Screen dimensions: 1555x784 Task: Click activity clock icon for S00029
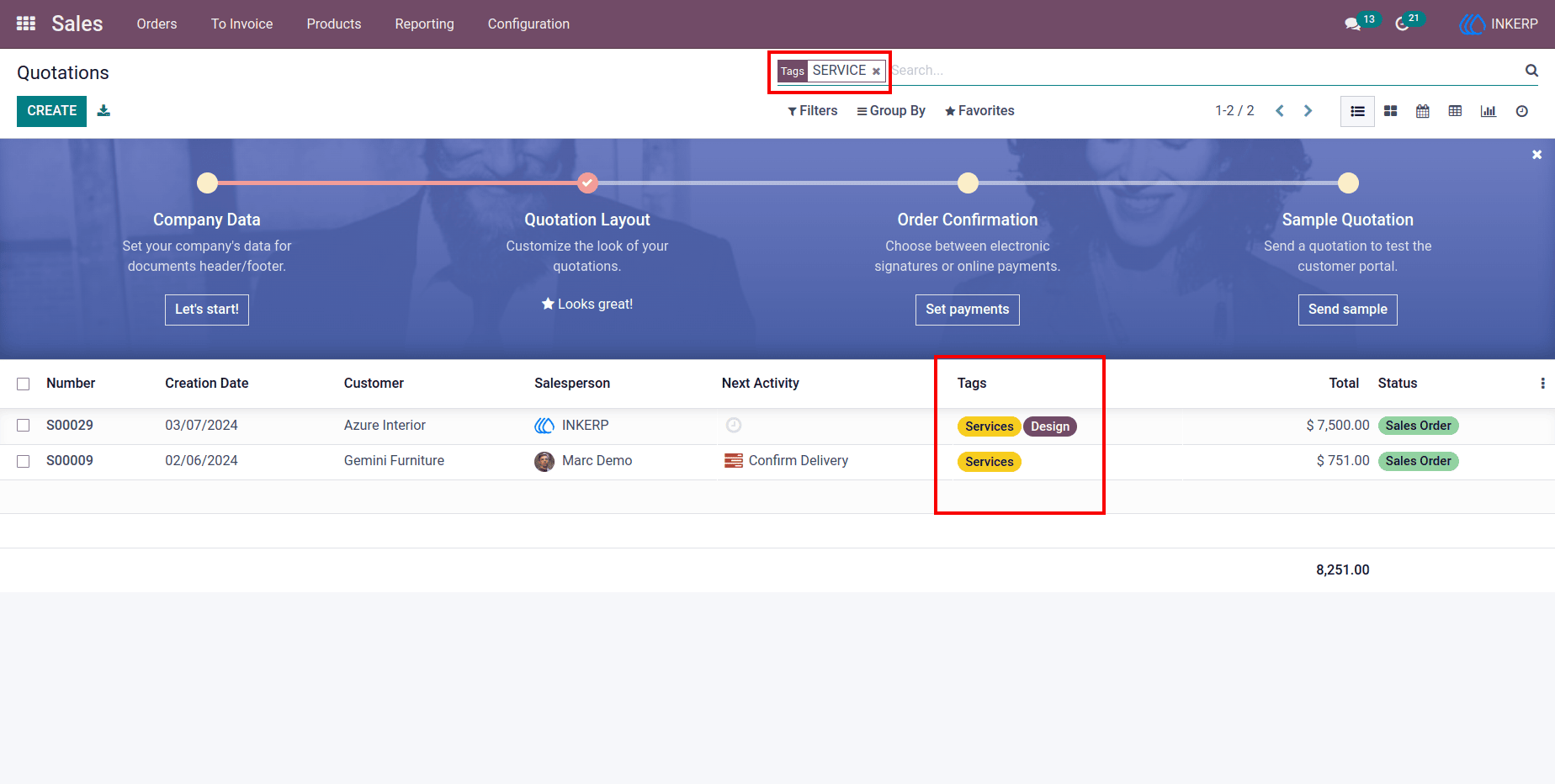(734, 426)
